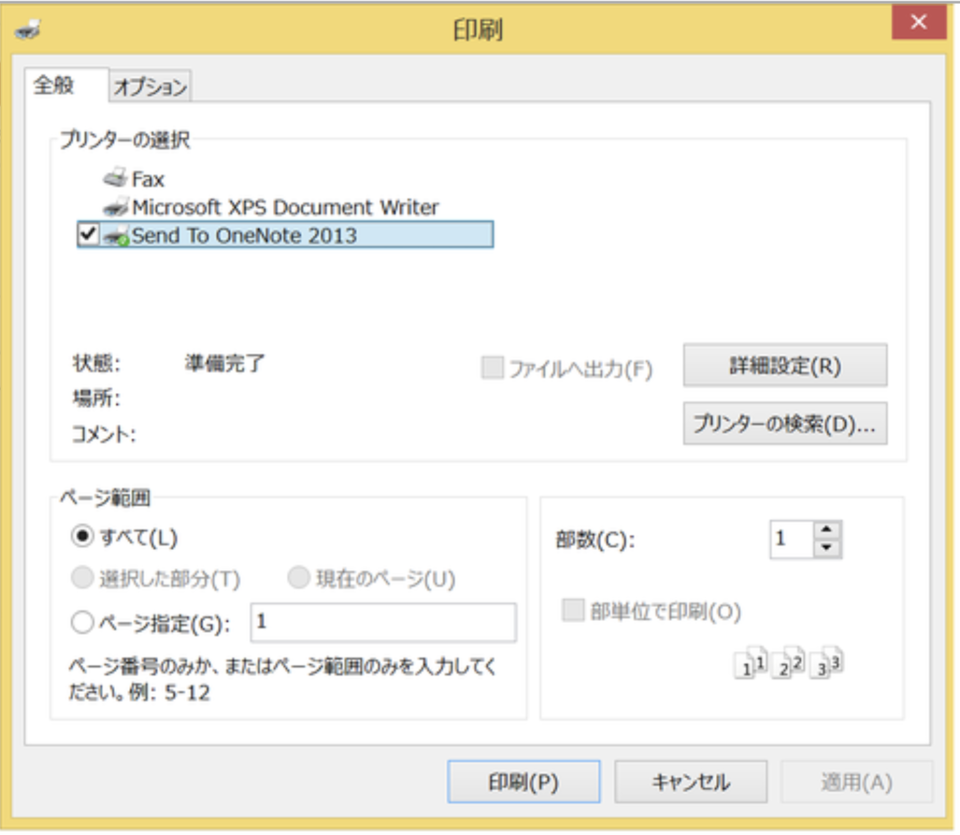Screen dimensions: 960x835
Task: Click the 場所: label
Action: coord(97,399)
